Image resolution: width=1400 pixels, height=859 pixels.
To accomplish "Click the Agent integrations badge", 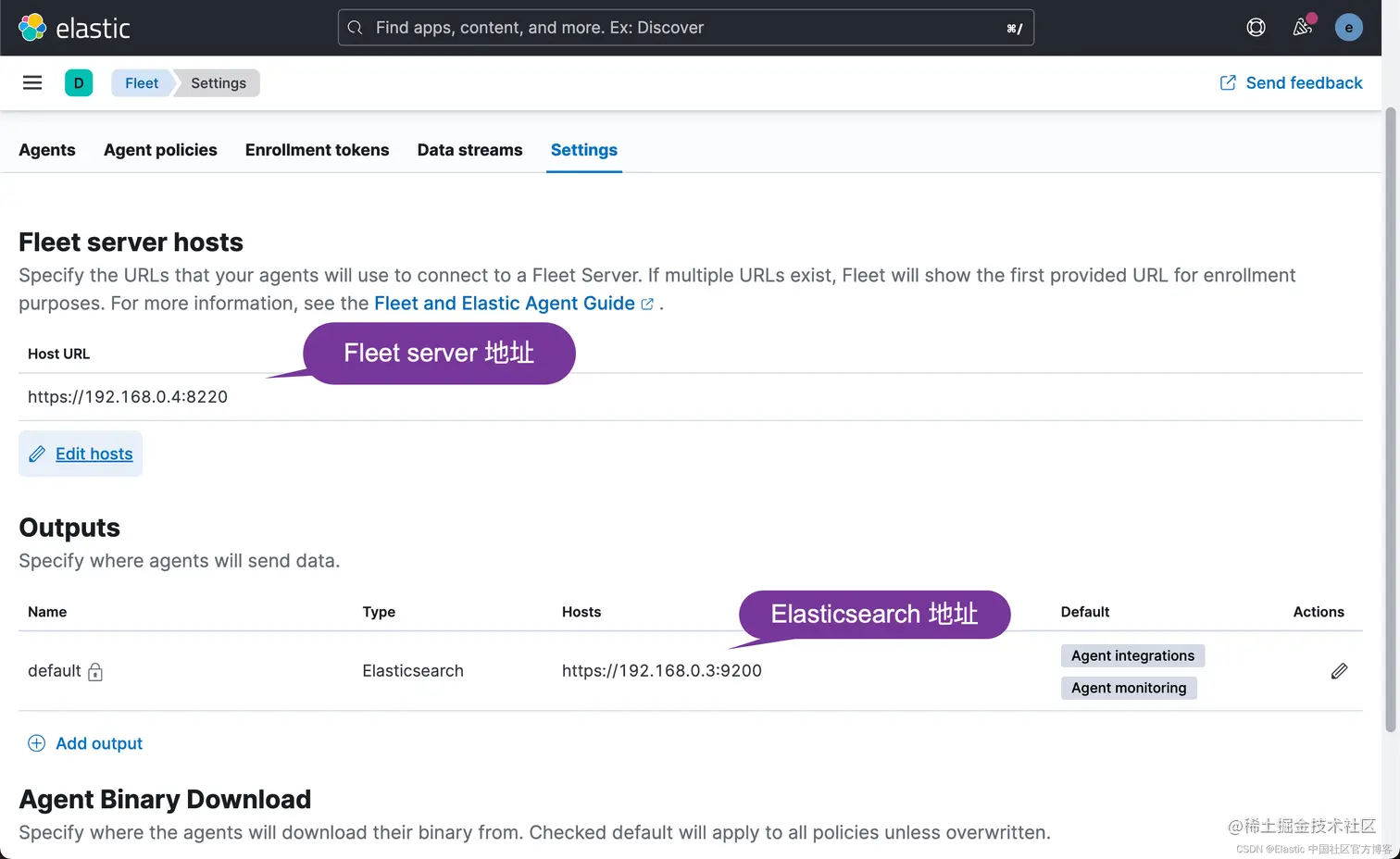I will pos(1132,655).
